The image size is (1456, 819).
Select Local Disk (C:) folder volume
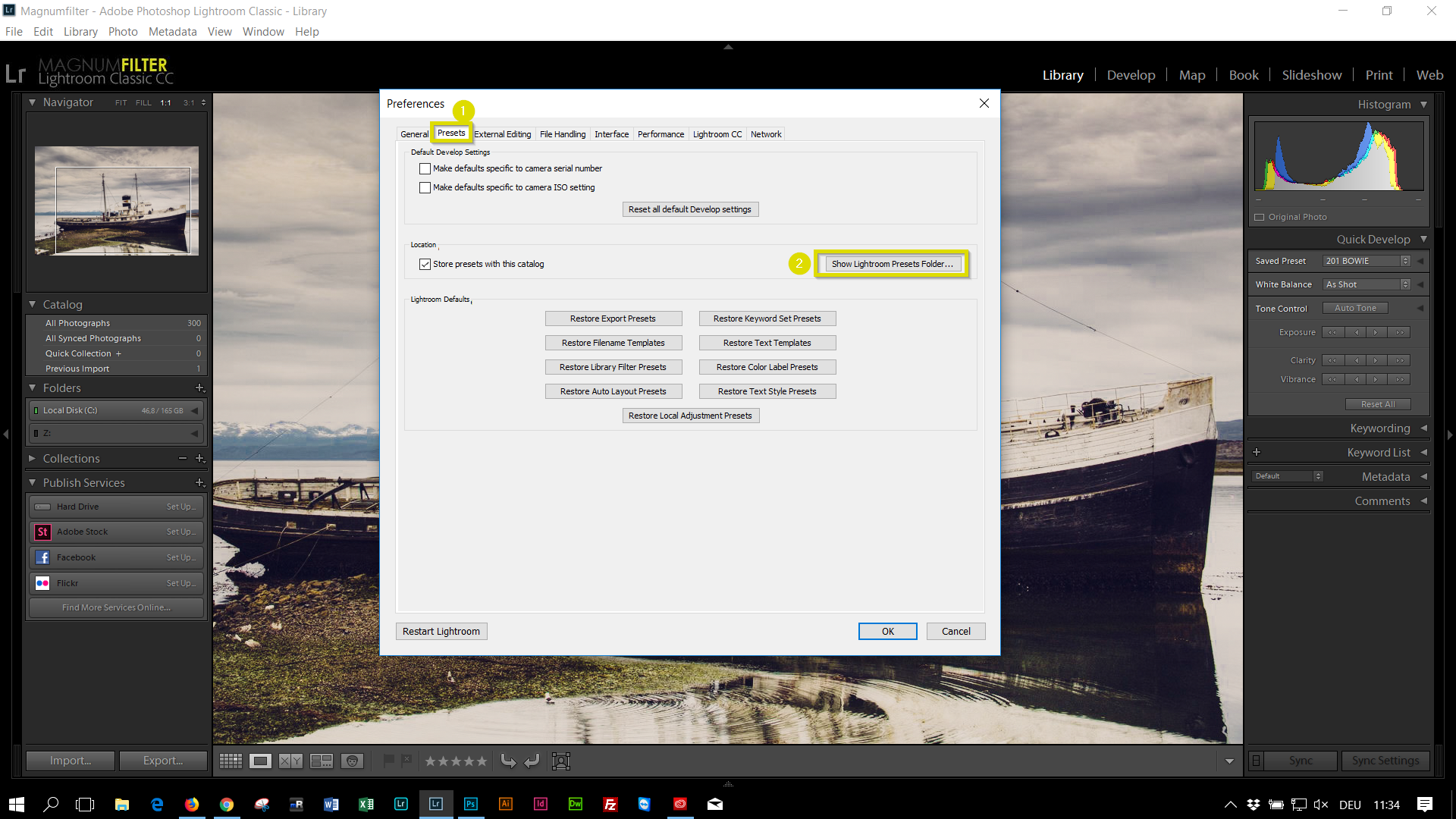116,410
